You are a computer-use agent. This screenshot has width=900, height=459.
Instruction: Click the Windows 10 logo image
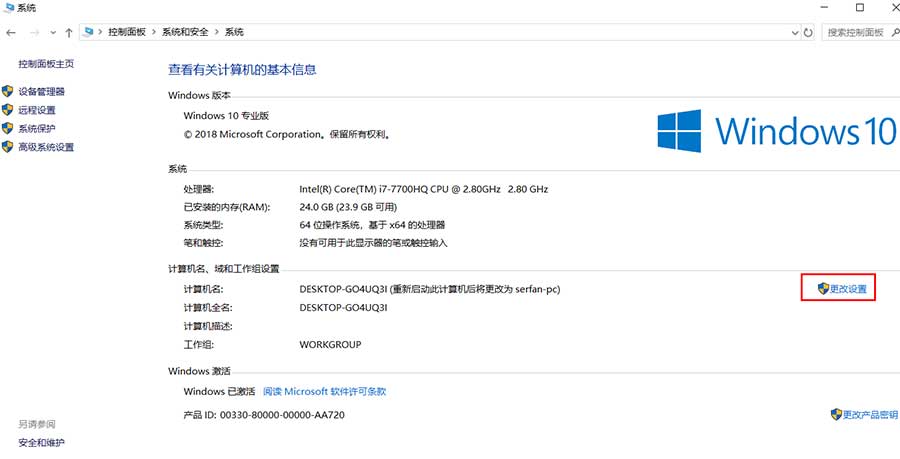pos(777,131)
